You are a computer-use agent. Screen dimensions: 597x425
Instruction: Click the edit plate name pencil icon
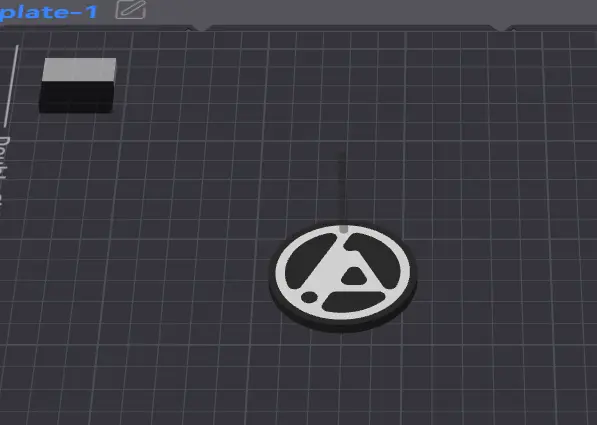(131, 10)
